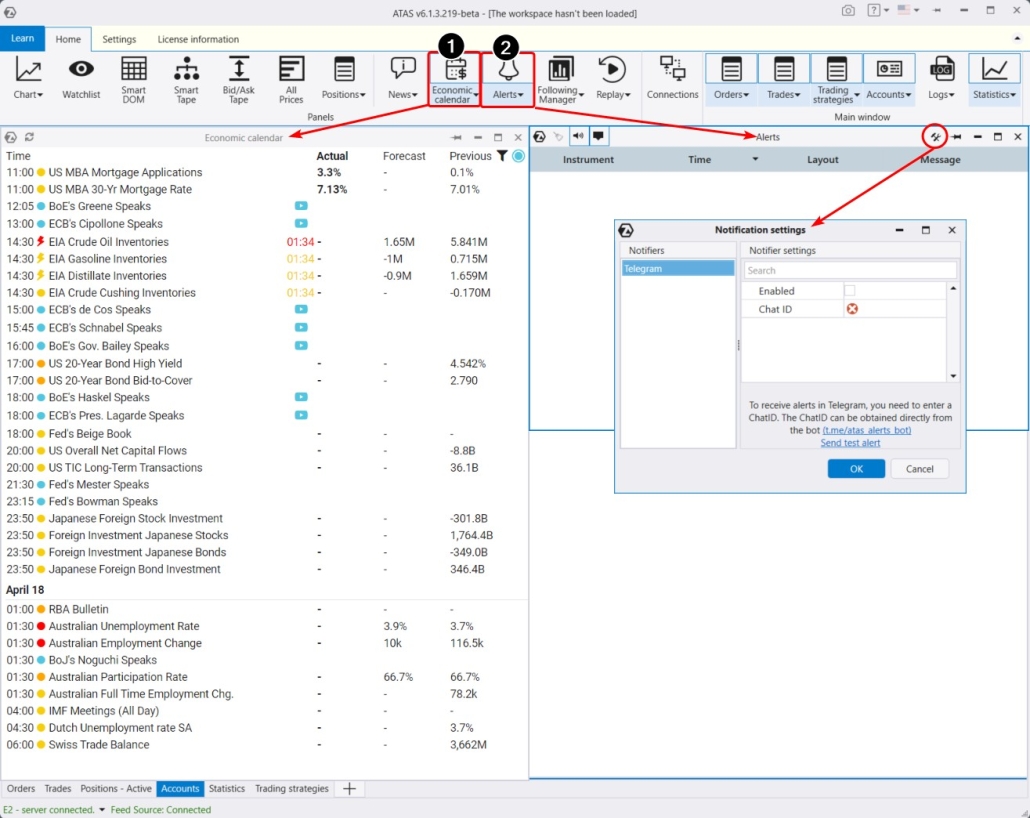Click the filter funnel icon in Economic calendar

(x=502, y=156)
